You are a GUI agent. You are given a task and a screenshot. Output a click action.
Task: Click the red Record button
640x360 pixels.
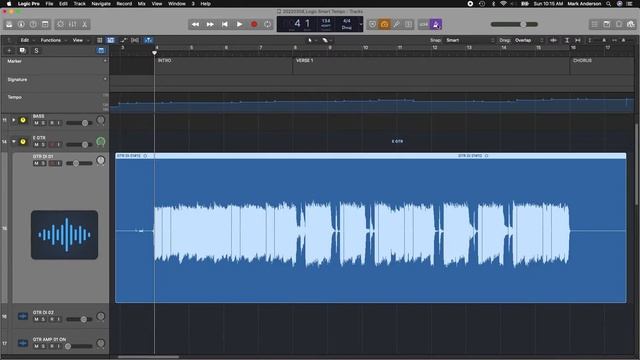click(254, 24)
